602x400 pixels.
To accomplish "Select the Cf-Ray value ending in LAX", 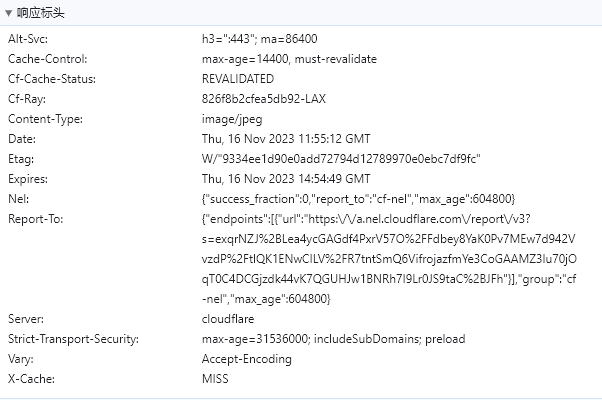I will 263,99.
